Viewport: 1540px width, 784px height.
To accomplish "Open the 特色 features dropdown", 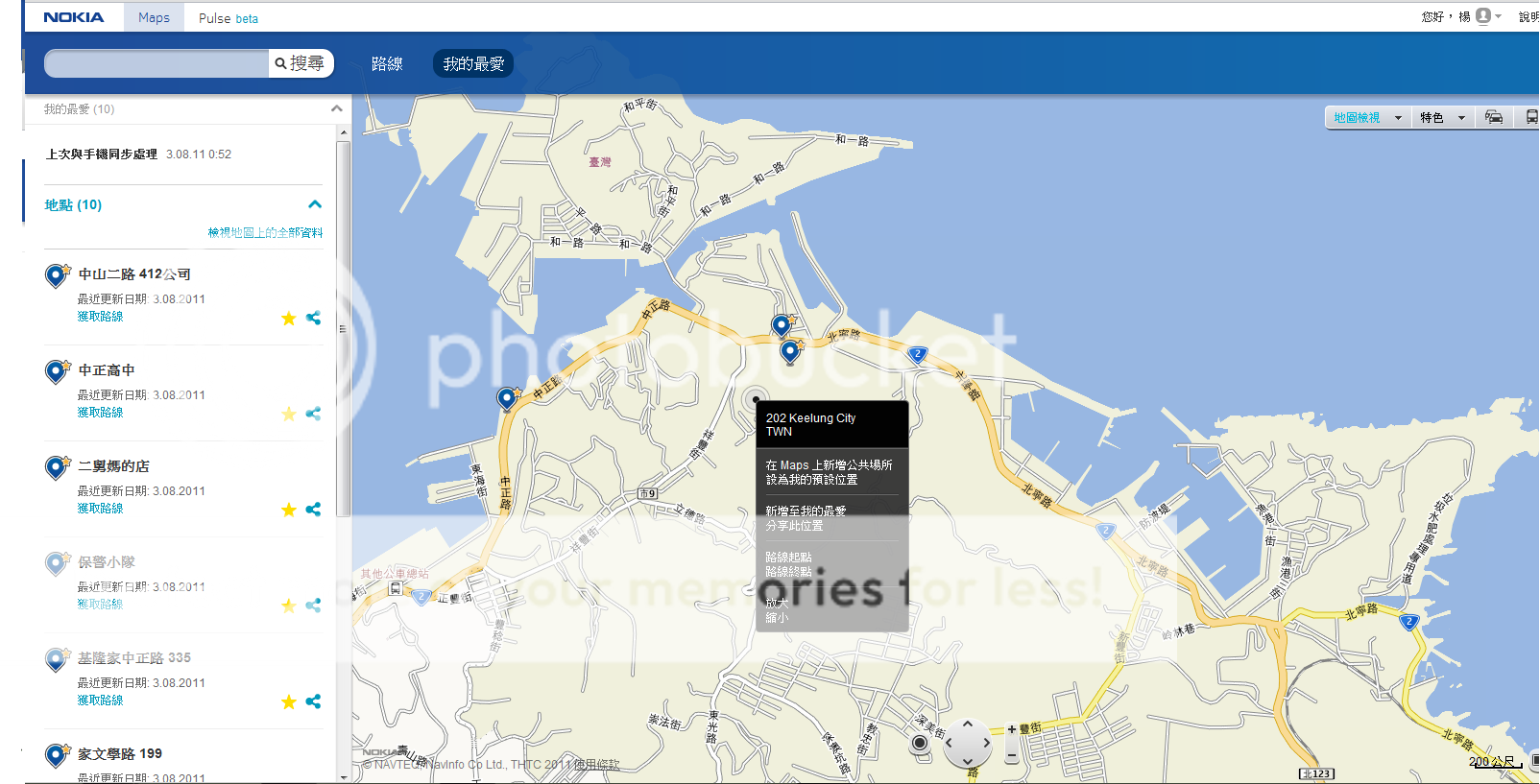I will [1442, 117].
